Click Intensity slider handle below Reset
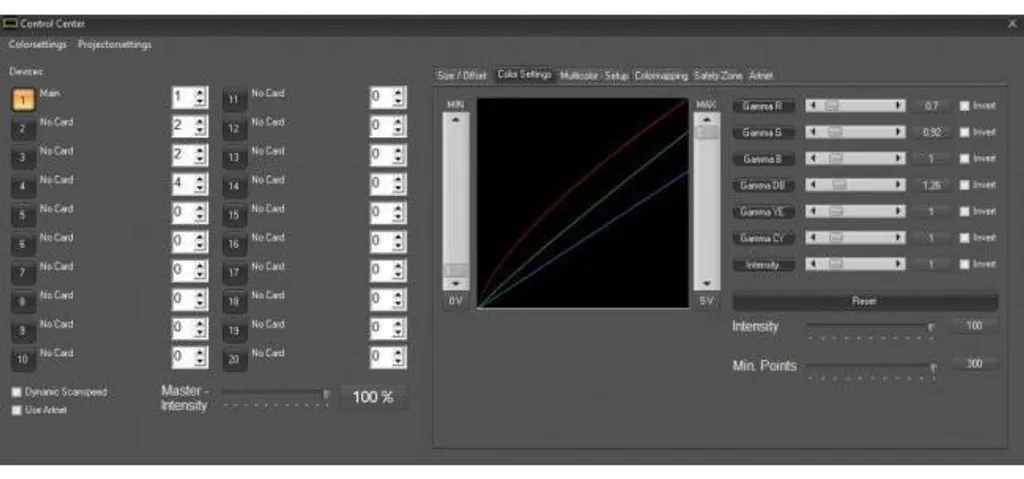Viewport: 1024px width, 479px height. coord(931,327)
